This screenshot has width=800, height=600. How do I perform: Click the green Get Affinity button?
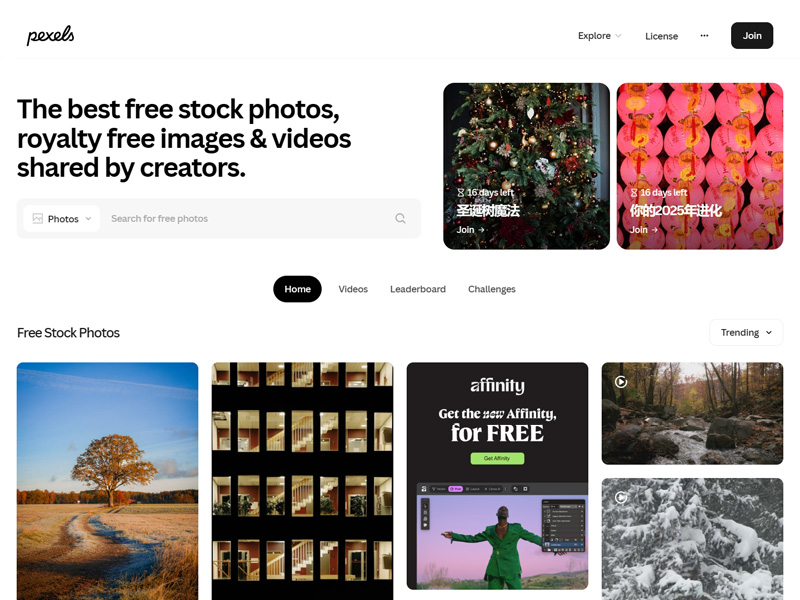point(497,458)
